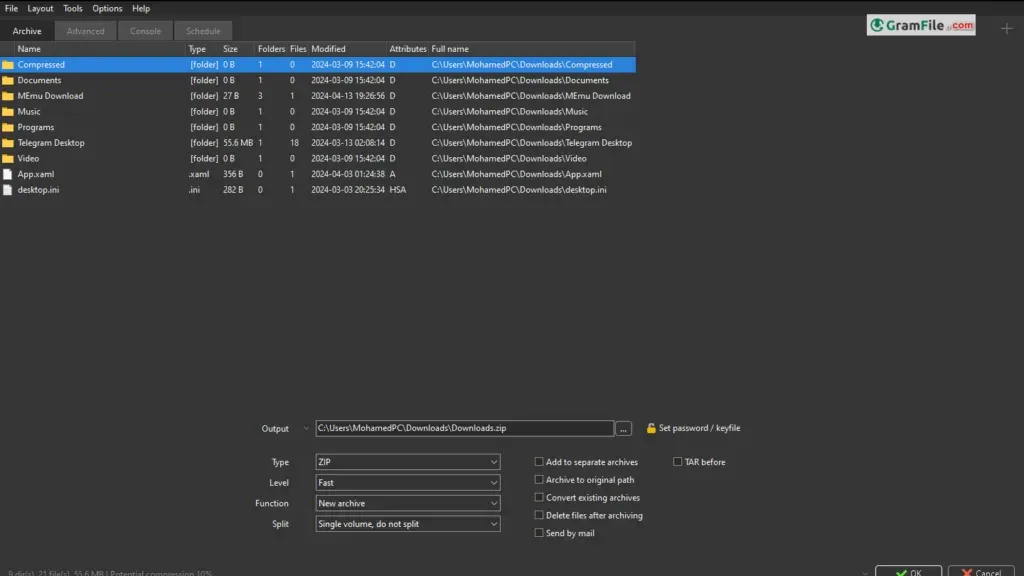
Task: Toggle Convert existing archives
Action: 539,497
